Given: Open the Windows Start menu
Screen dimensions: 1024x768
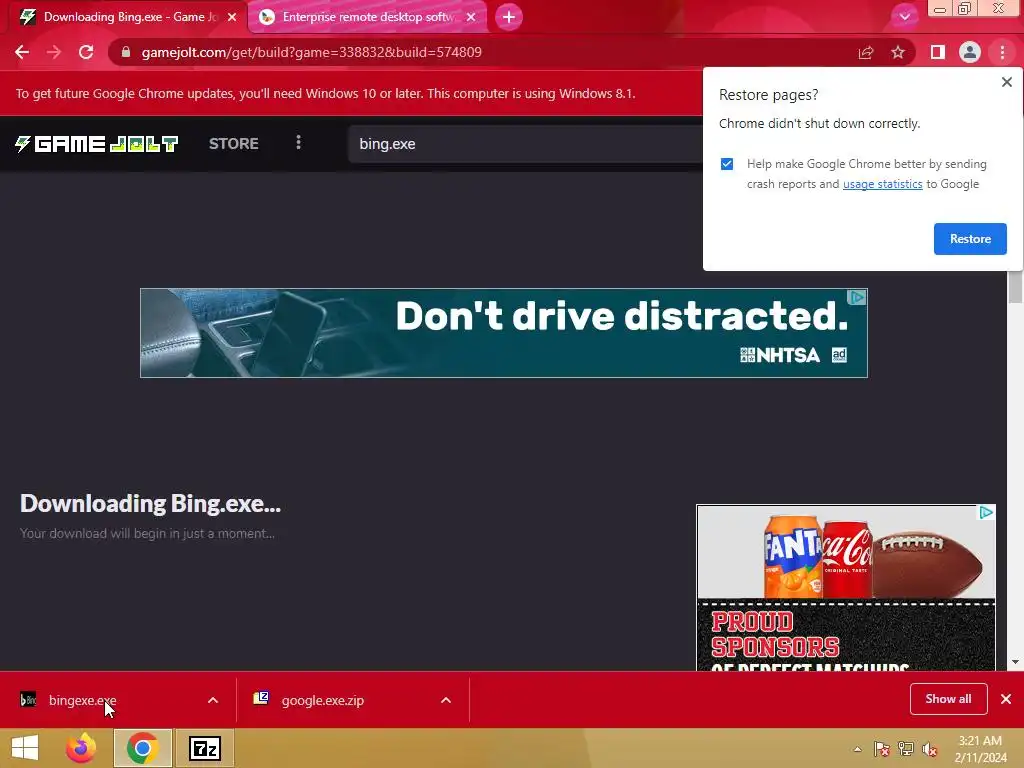Looking at the screenshot, I should pos(25,748).
